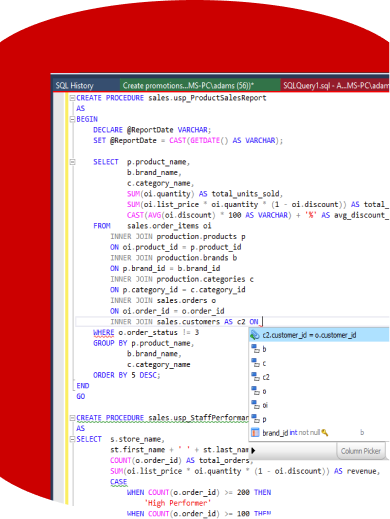Click the INNER JOIN sales.orders o line

click(163, 301)
